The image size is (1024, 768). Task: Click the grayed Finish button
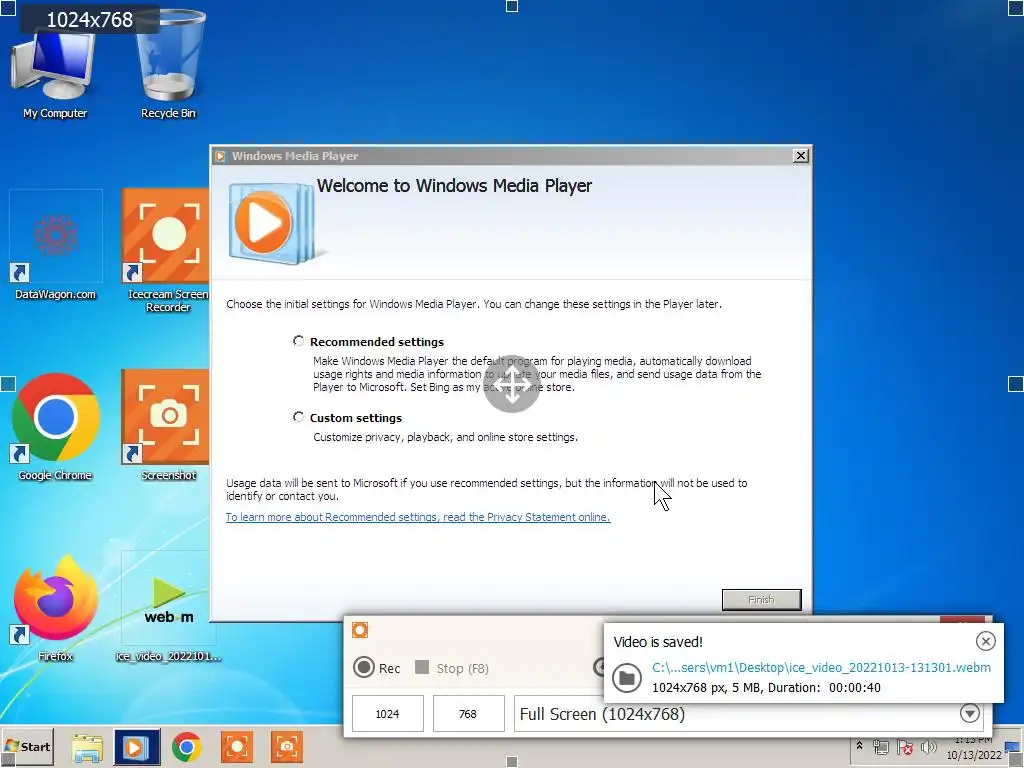click(761, 600)
